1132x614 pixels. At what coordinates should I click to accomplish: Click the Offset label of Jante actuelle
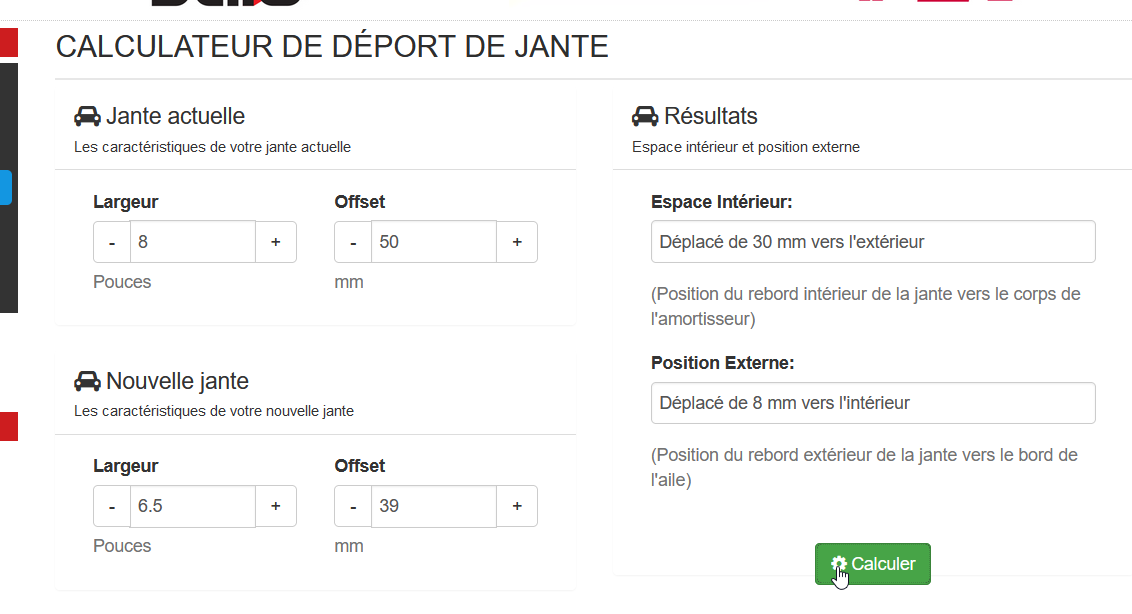click(360, 202)
